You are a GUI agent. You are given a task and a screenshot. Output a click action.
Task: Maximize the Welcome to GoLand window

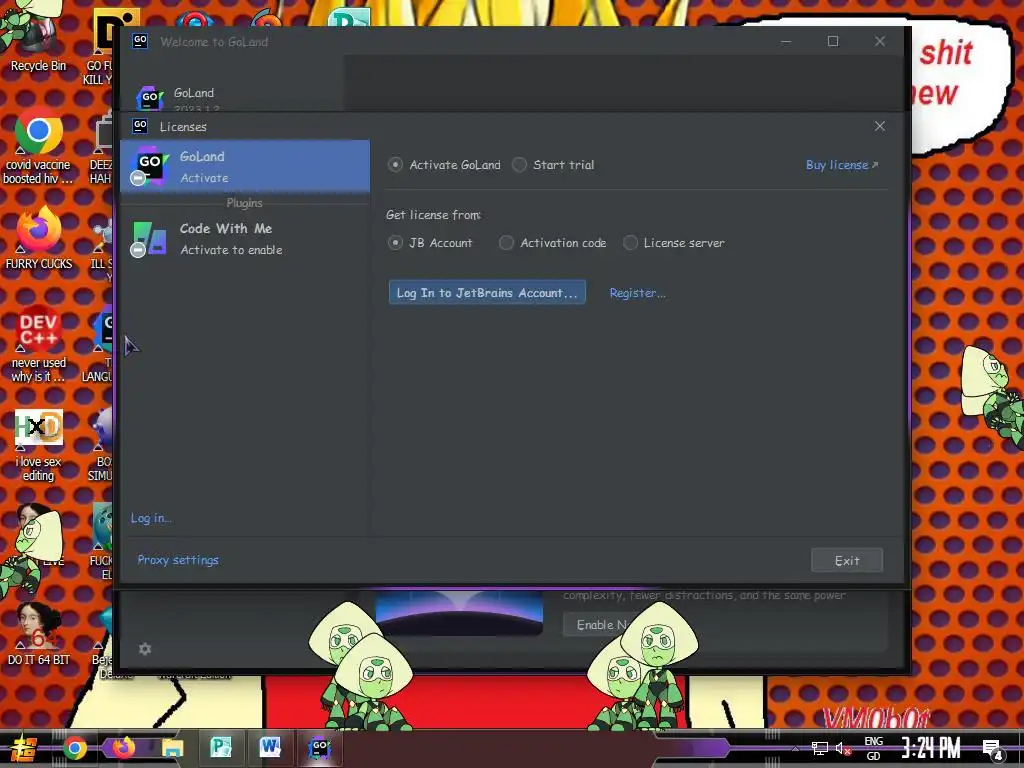click(833, 41)
